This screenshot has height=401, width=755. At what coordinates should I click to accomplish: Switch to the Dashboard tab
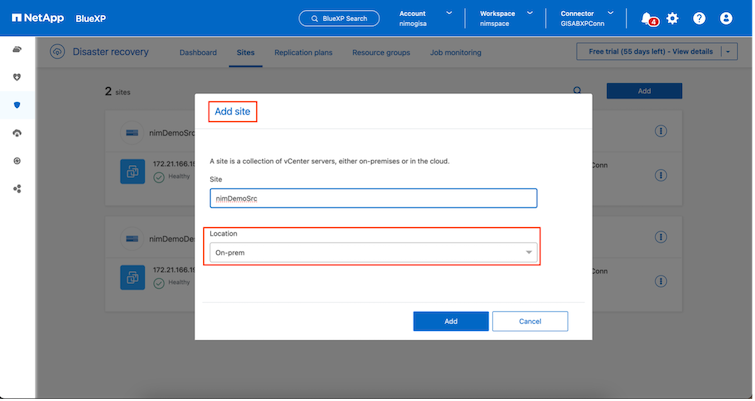pyautogui.click(x=197, y=52)
